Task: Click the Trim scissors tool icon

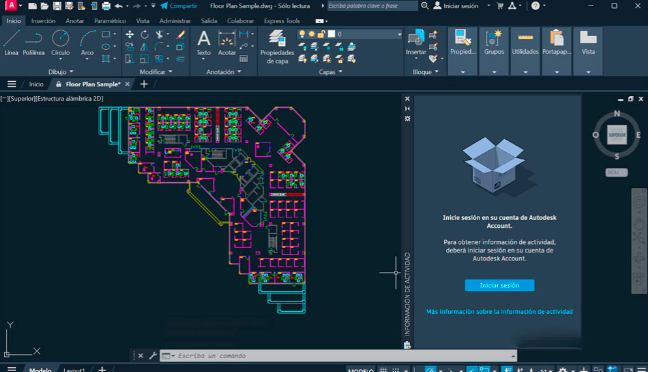Action: pyautogui.click(x=159, y=34)
